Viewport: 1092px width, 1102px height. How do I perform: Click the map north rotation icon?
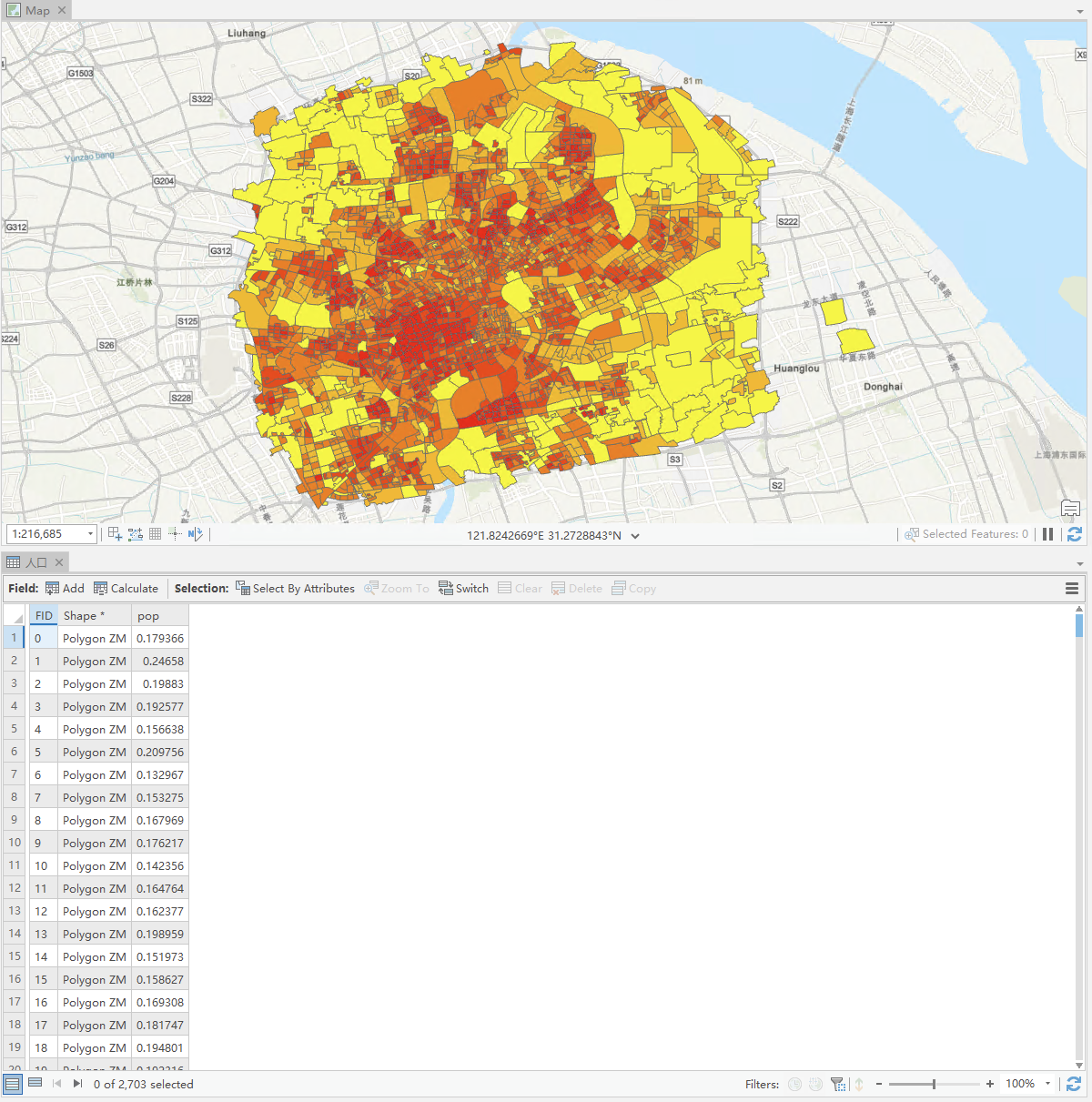pos(195,534)
